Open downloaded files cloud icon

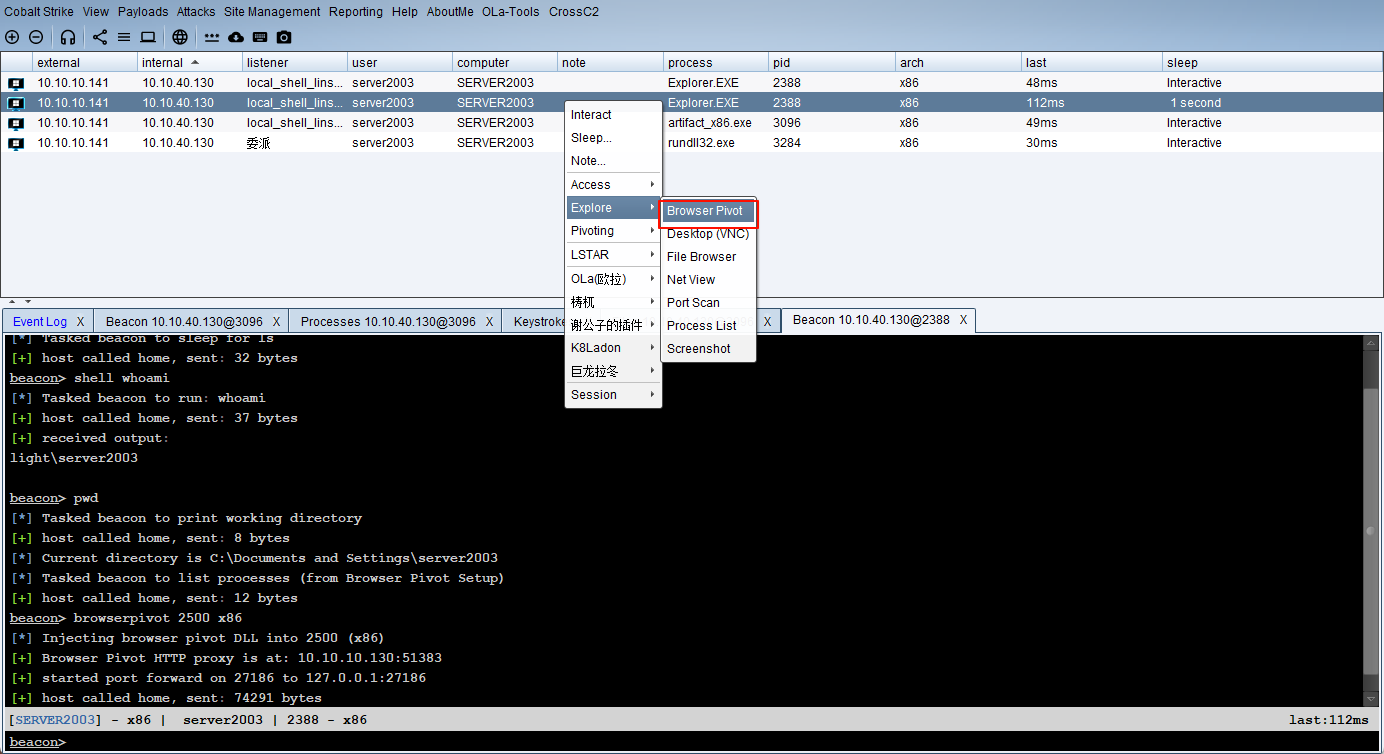point(236,37)
